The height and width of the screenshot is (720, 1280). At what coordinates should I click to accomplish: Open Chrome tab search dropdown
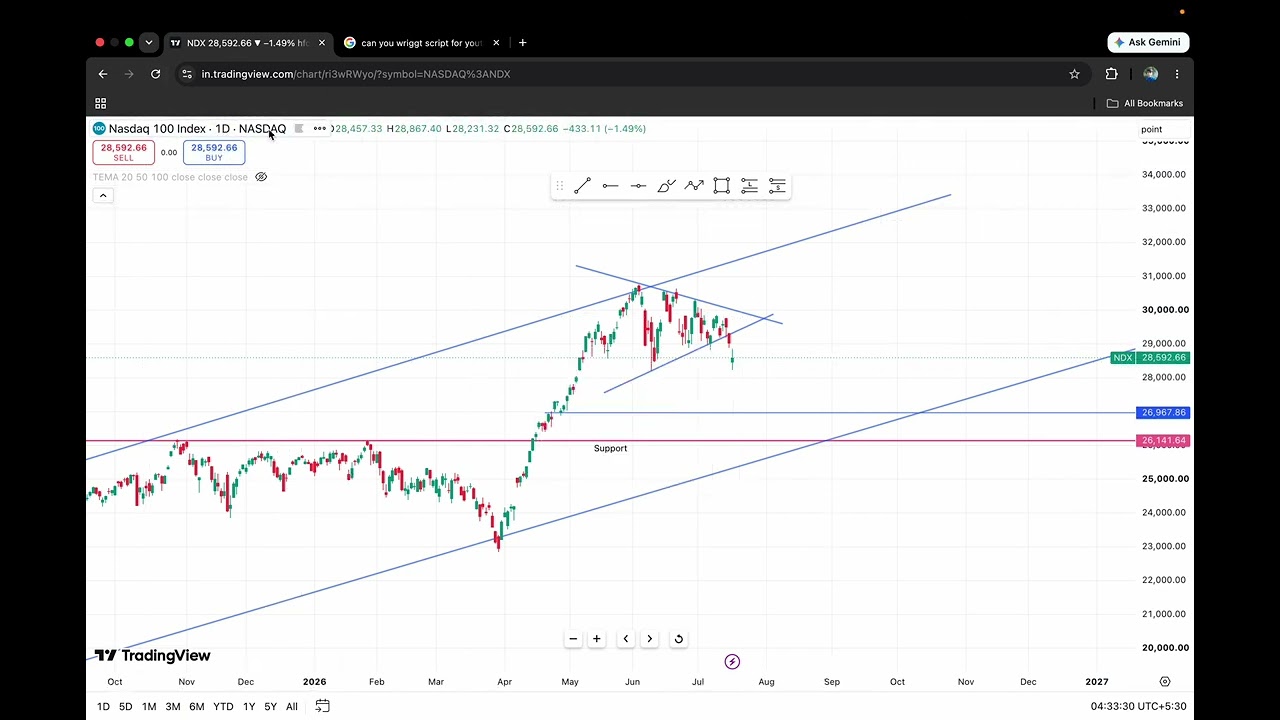coord(148,43)
